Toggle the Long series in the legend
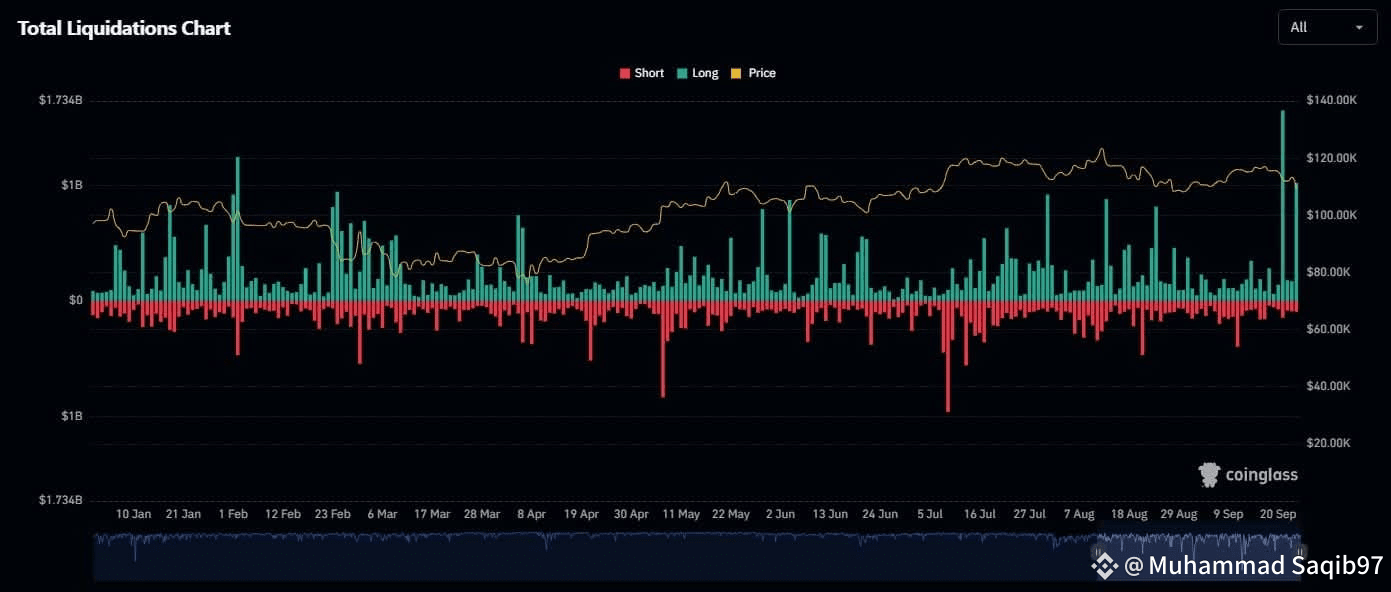The width and height of the screenshot is (1391, 592). (697, 73)
